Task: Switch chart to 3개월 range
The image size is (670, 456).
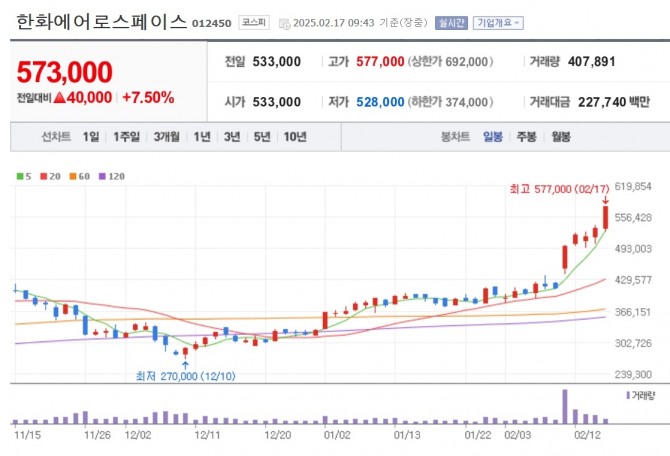Action: point(166,136)
